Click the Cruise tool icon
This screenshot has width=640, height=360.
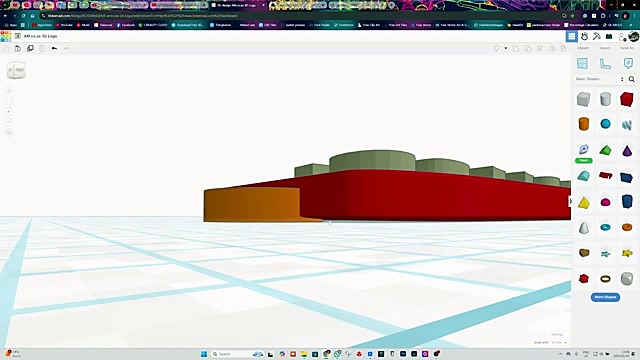563,49
